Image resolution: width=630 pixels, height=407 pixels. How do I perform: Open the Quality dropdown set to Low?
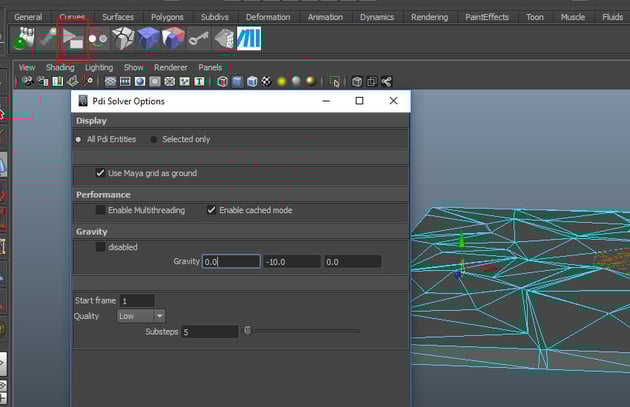(140, 316)
